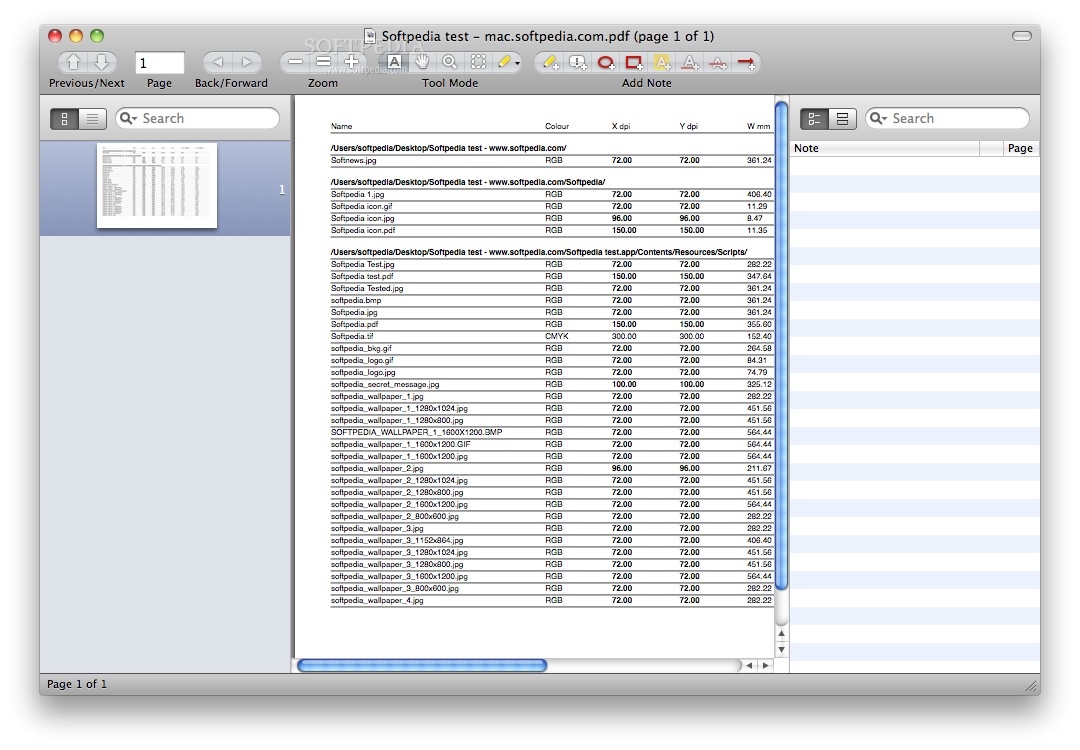The height and width of the screenshot is (750, 1080).
Task: Click the vertical scrollbar thumb of the PDF
Action: point(781,344)
